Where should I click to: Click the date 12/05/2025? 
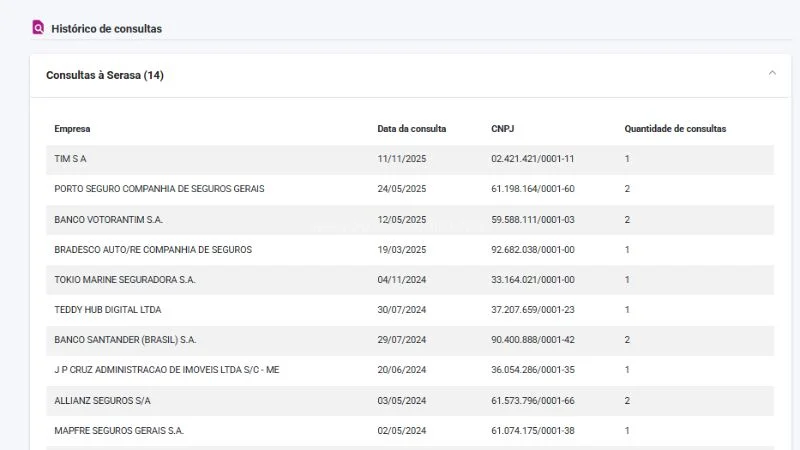[402, 219]
